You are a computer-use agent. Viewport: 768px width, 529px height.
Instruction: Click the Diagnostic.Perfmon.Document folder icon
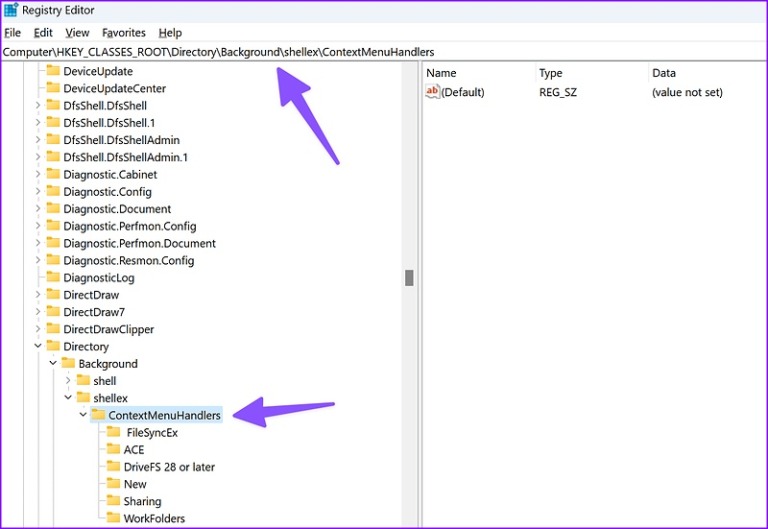pyautogui.click(x=53, y=242)
